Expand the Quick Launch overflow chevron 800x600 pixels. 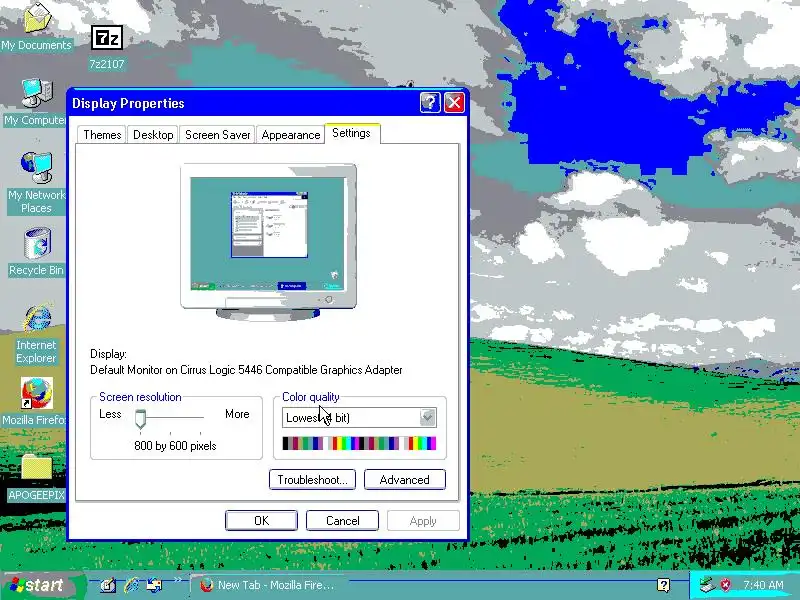(x=178, y=580)
